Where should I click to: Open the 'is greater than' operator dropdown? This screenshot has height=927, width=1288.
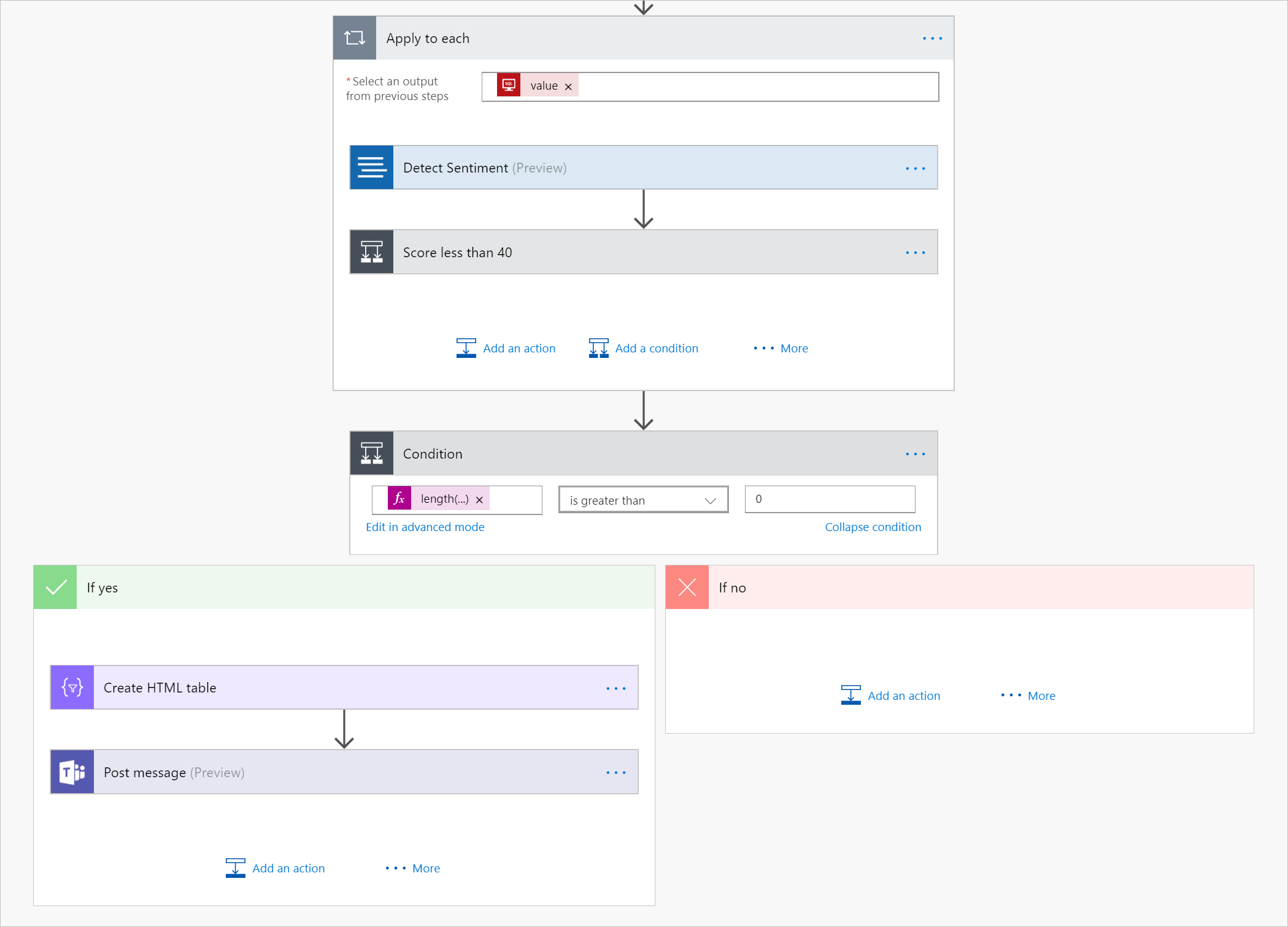tap(643, 500)
